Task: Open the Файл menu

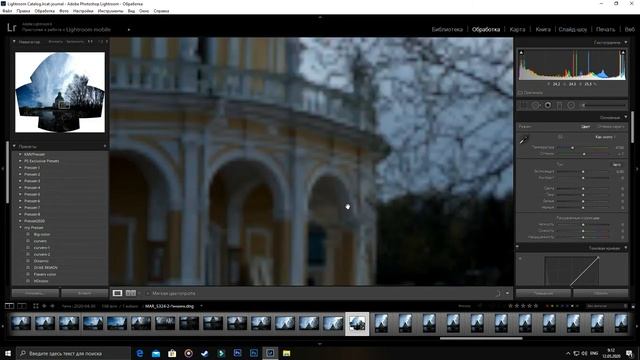Action: (x=7, y=11)
